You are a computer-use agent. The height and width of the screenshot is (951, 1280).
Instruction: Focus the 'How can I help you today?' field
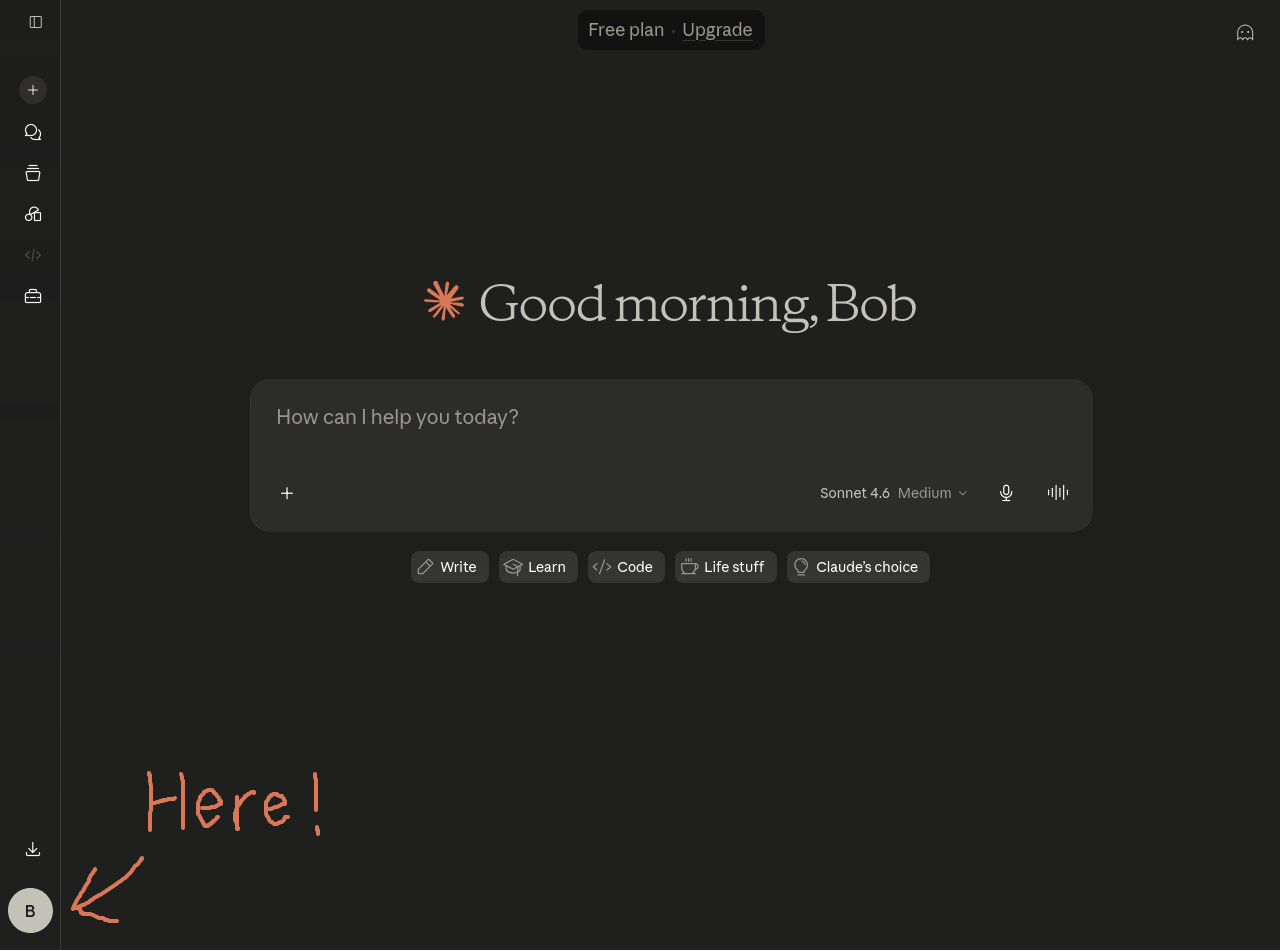[671, 417]
